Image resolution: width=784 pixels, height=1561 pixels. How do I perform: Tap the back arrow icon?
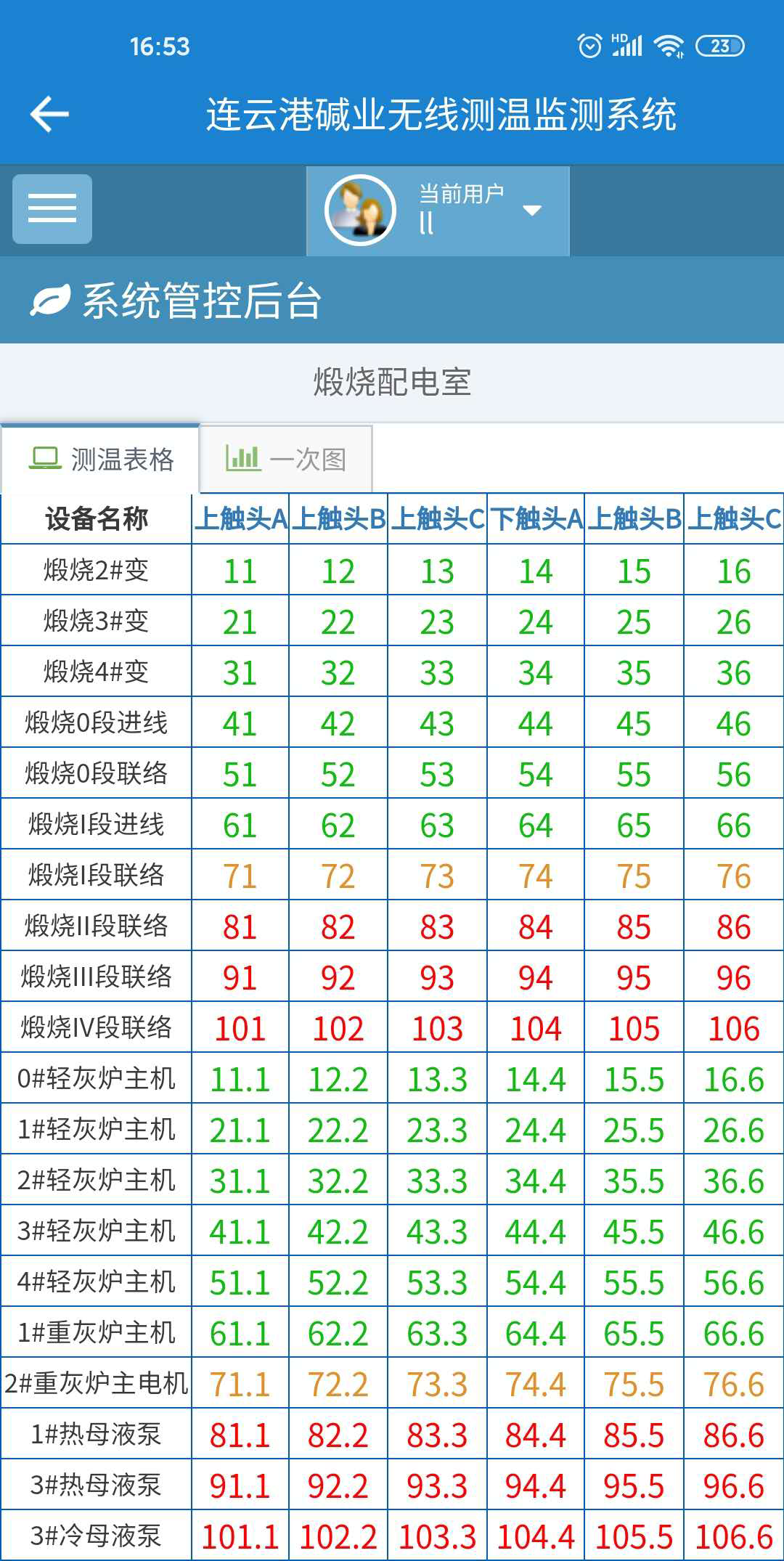coord(49,114)
